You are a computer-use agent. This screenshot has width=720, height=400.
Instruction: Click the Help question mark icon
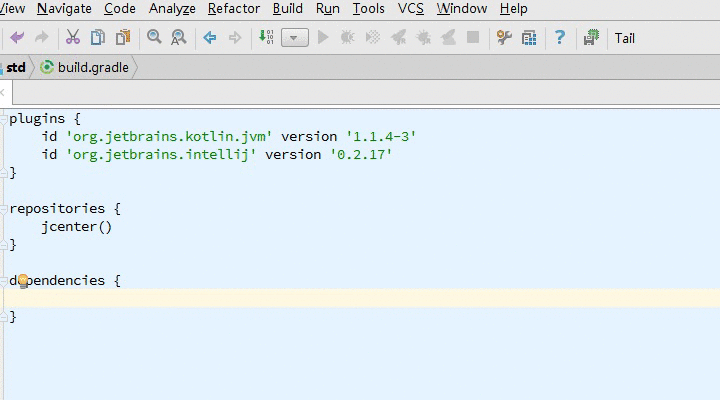pyautogui.click(x=560, y=37)
